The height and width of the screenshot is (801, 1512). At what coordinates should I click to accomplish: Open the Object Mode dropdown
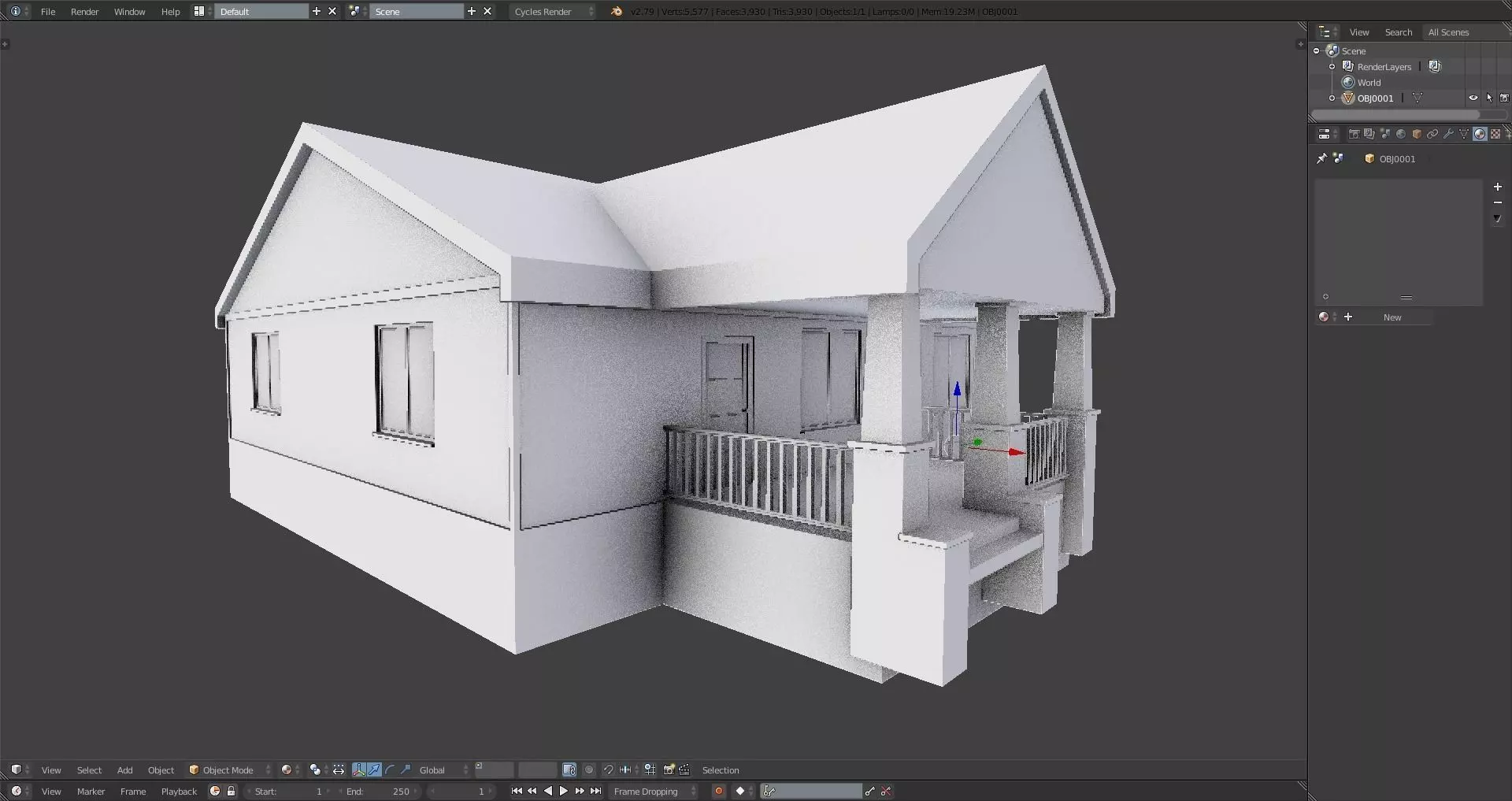click(x=229, y=769)
